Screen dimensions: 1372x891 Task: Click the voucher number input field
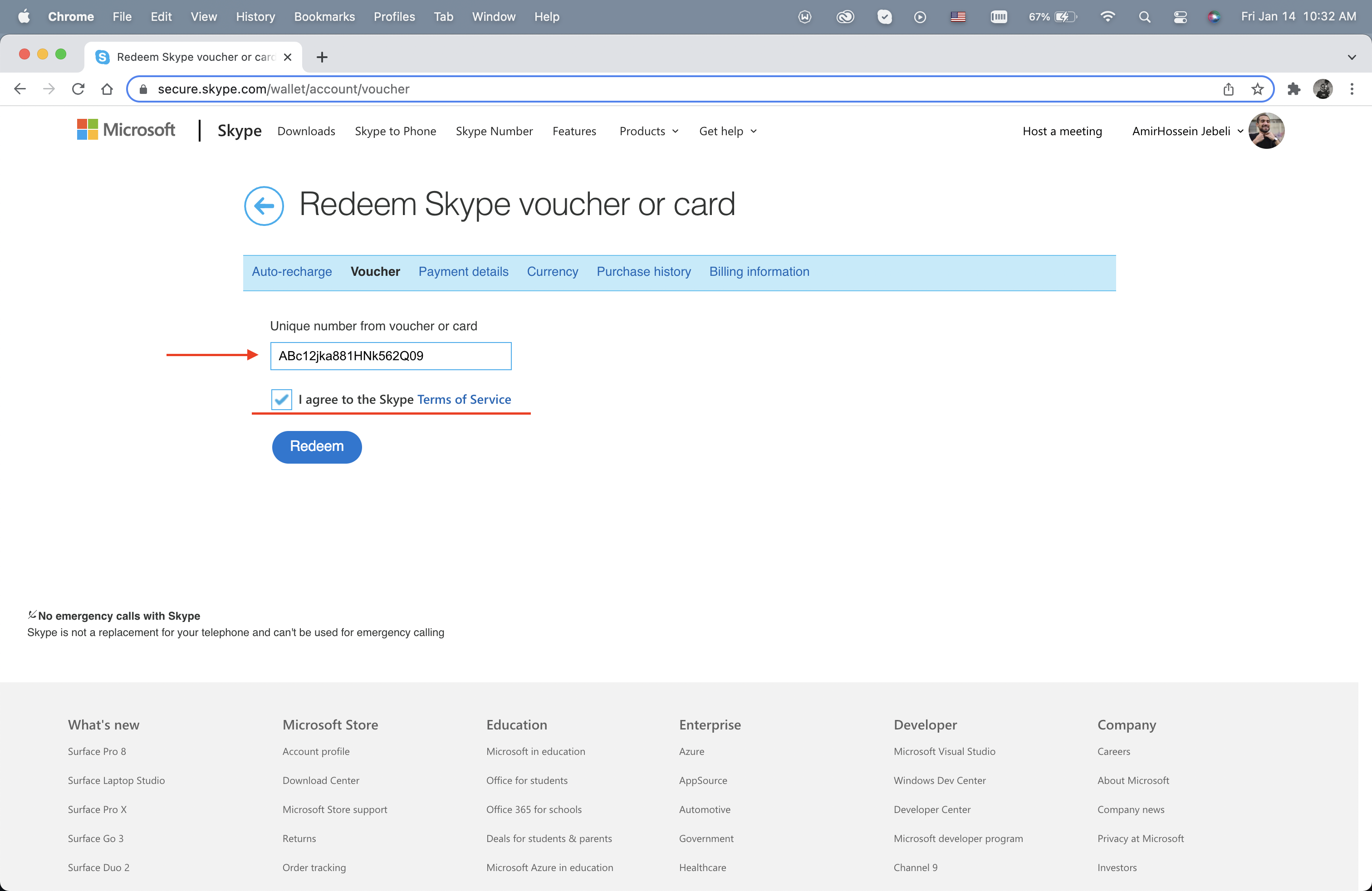pyautogui.click(x=391, y=356)
